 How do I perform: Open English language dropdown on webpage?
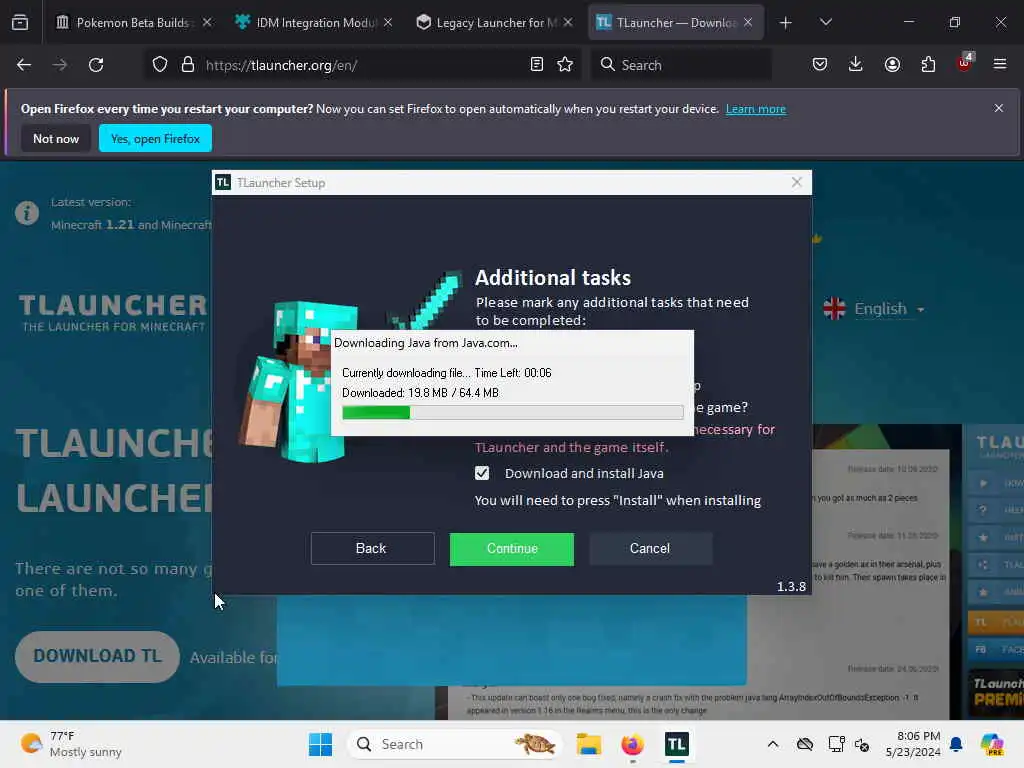tap(874, 308)
